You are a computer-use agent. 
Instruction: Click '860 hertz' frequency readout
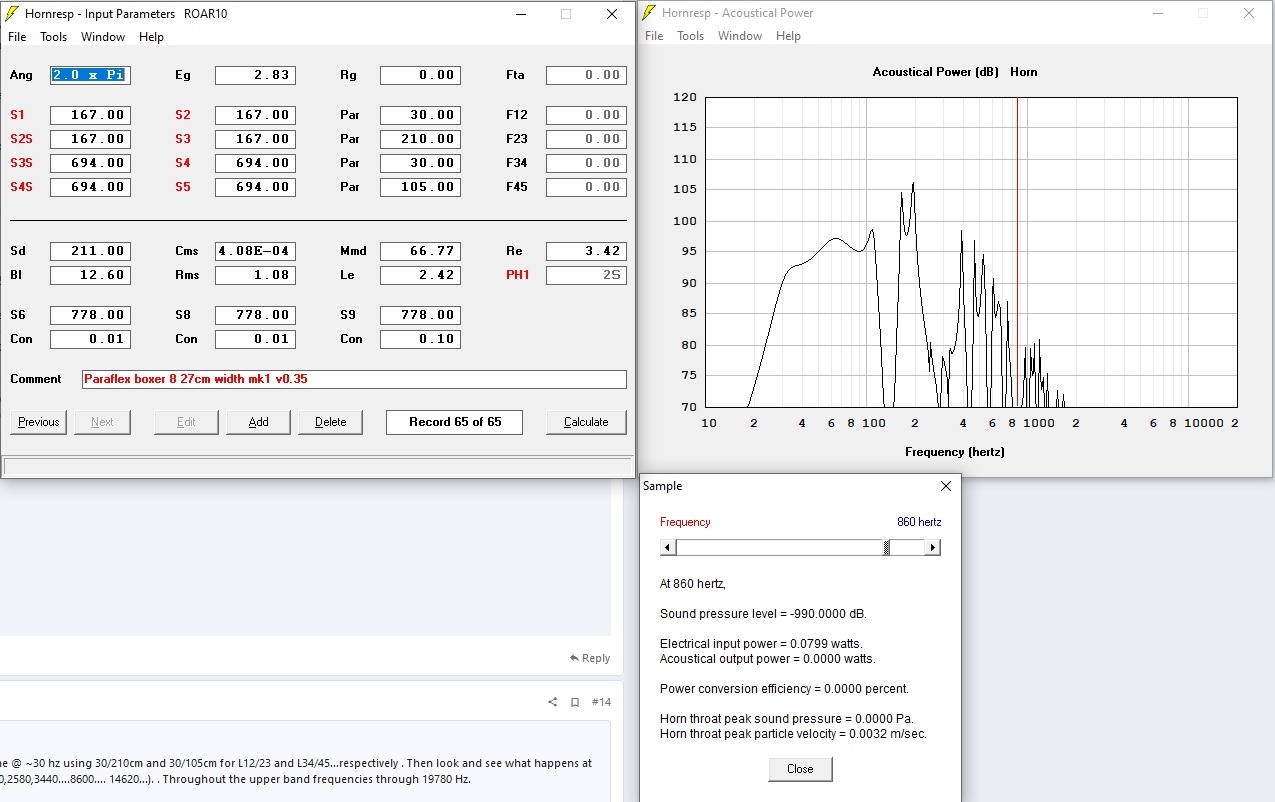919,522
